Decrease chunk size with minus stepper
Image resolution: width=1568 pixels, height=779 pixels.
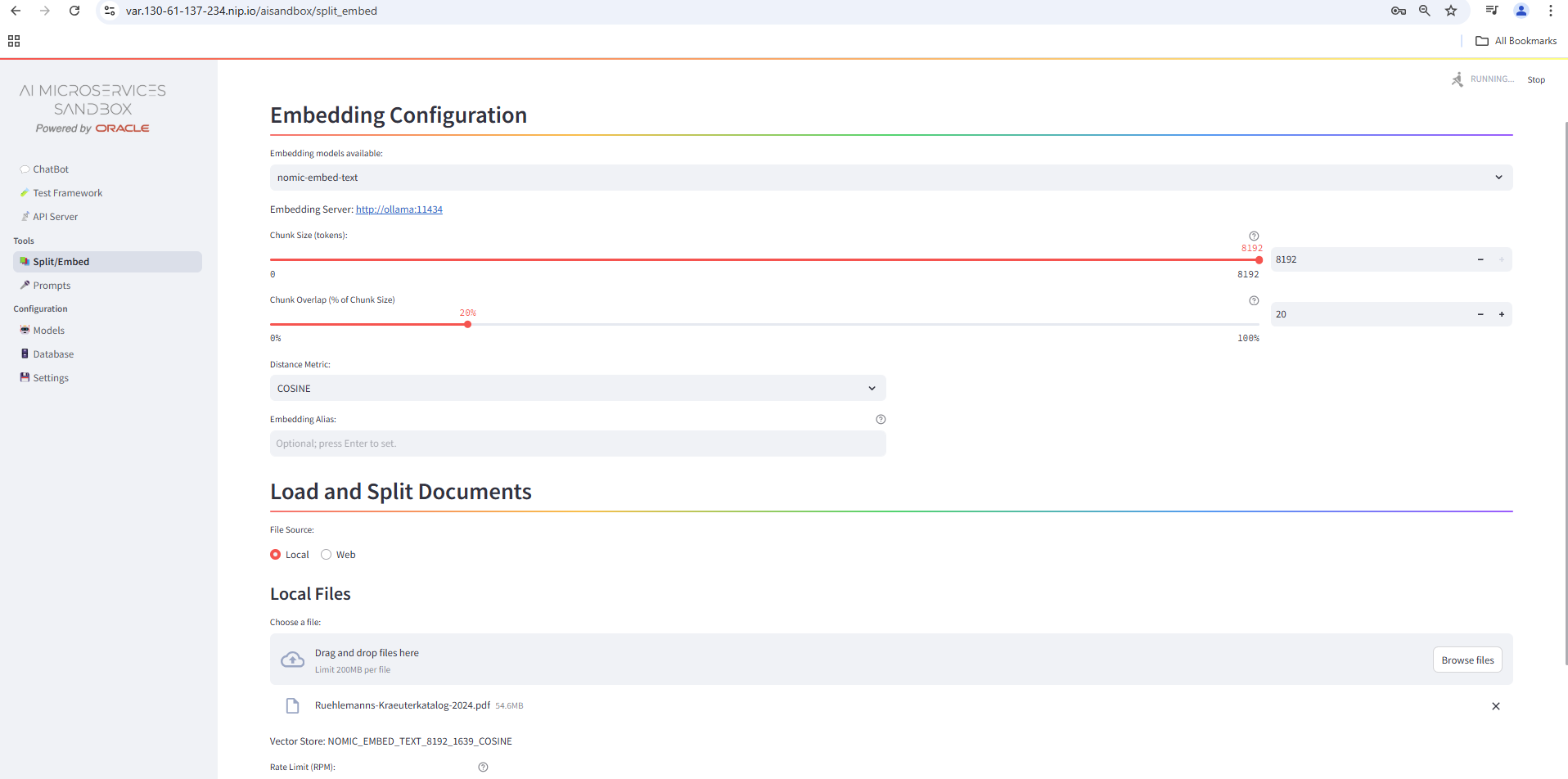click(1480, 259)
